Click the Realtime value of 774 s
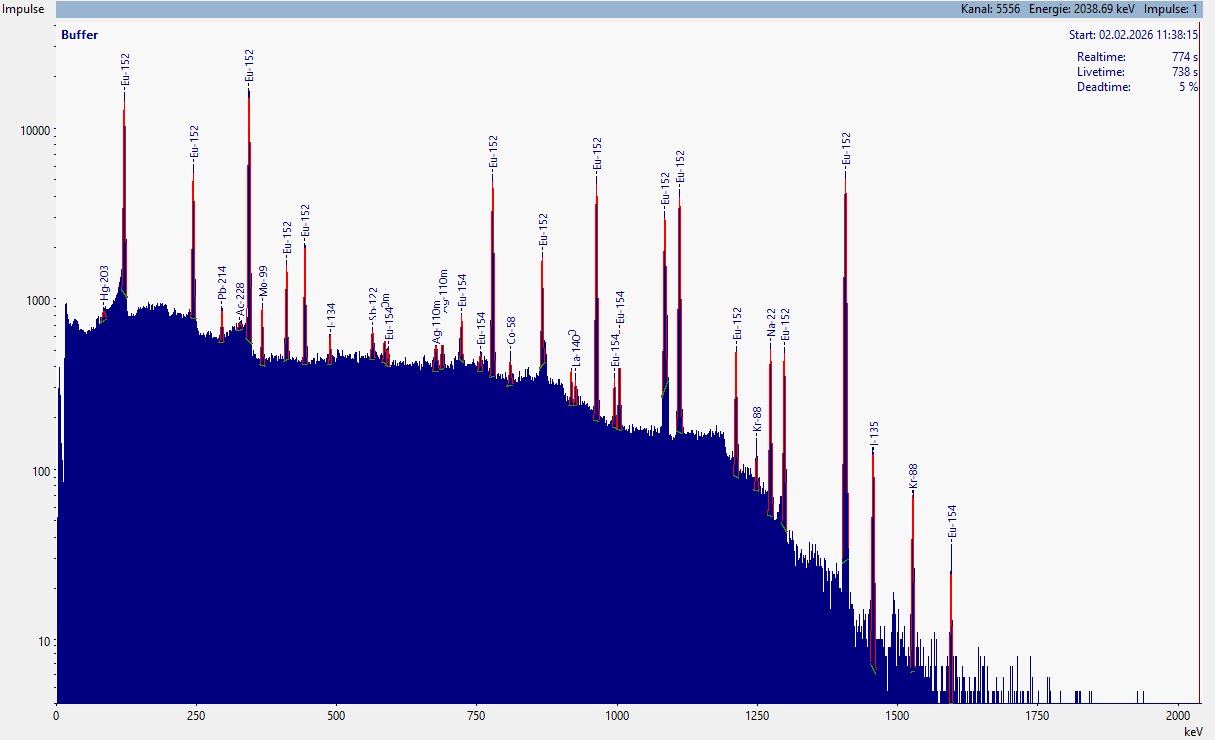 coord(1184,57)
